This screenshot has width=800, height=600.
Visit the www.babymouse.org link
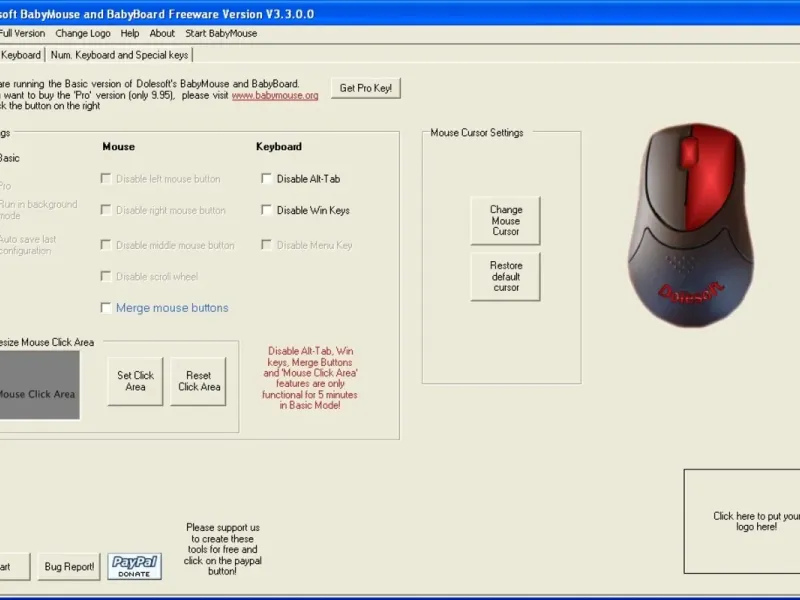click(x=275, y=95)
